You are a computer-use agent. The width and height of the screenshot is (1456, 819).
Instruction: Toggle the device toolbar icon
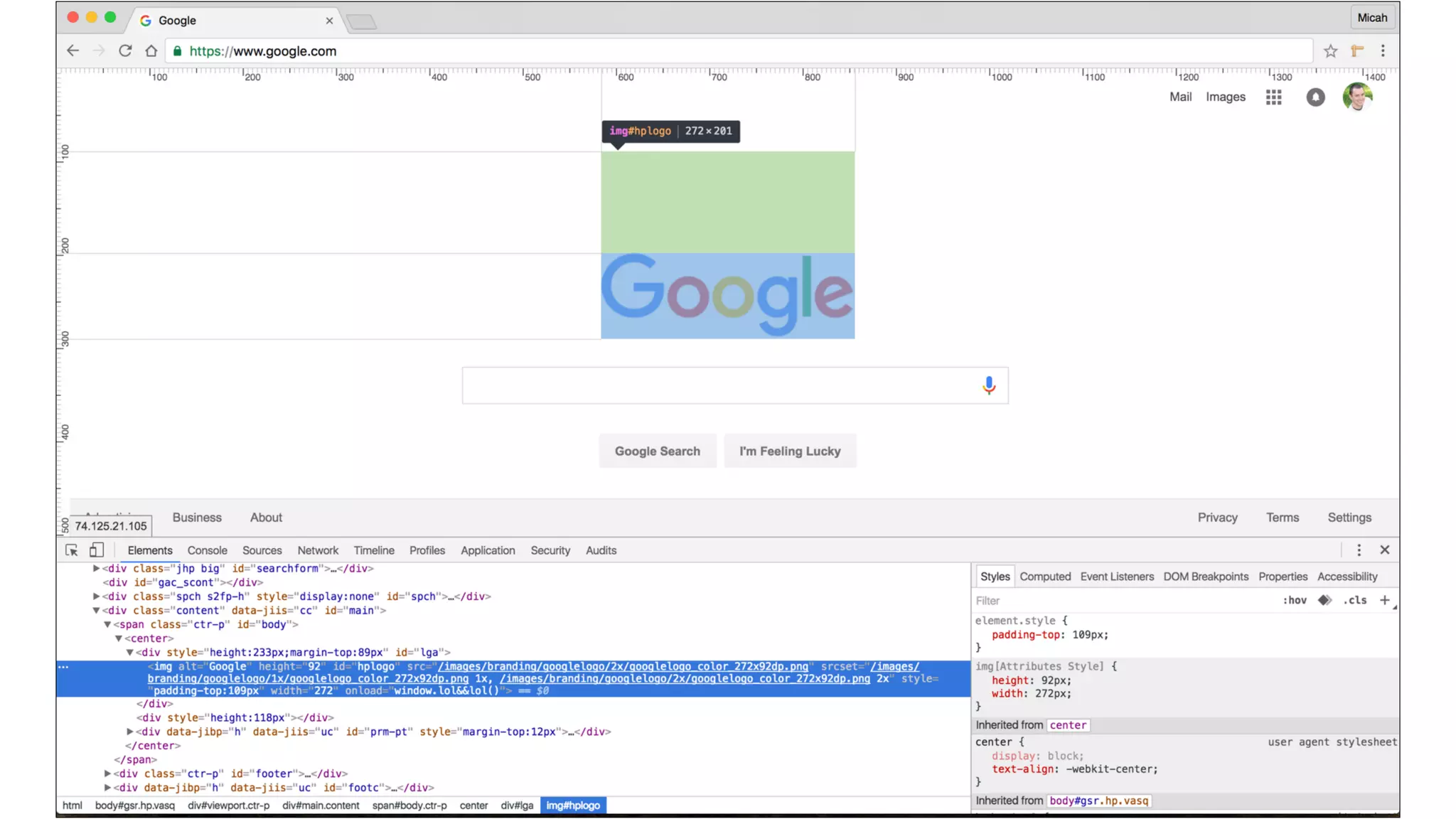[97, 550]
